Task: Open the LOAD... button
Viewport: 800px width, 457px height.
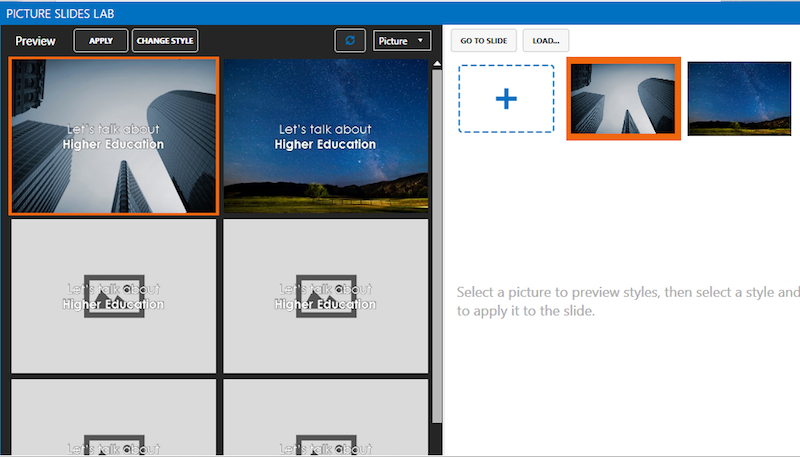Action: (546, 41)
